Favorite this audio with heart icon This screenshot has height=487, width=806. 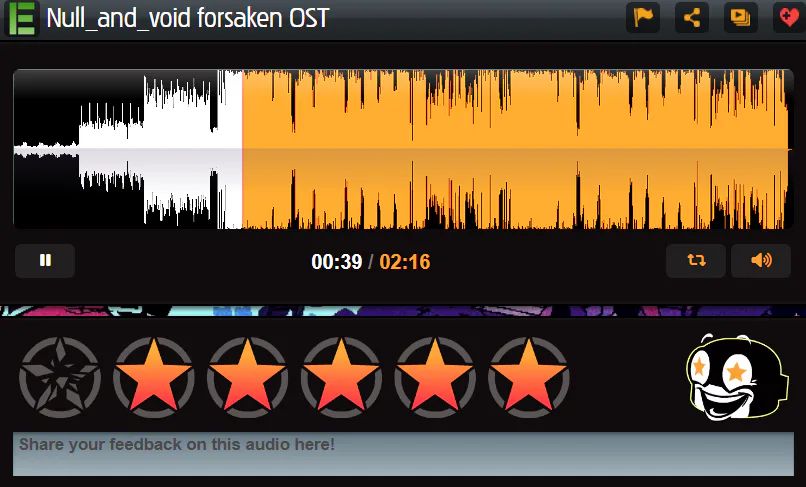(x=789, y=17)
